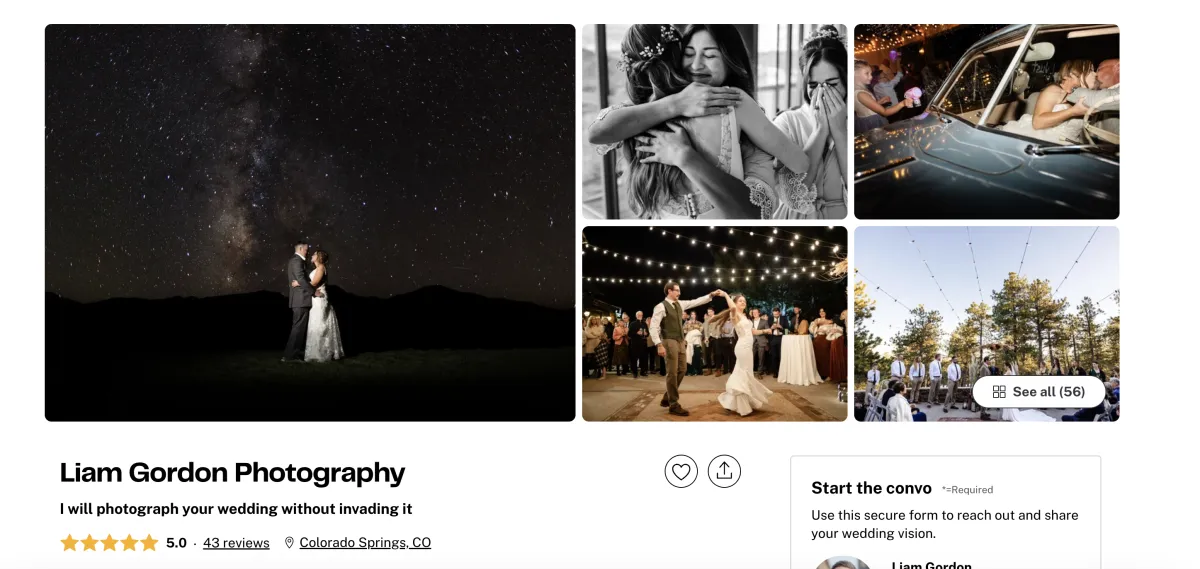Open the Colorado Springs, CO location link

click(365, 543)
